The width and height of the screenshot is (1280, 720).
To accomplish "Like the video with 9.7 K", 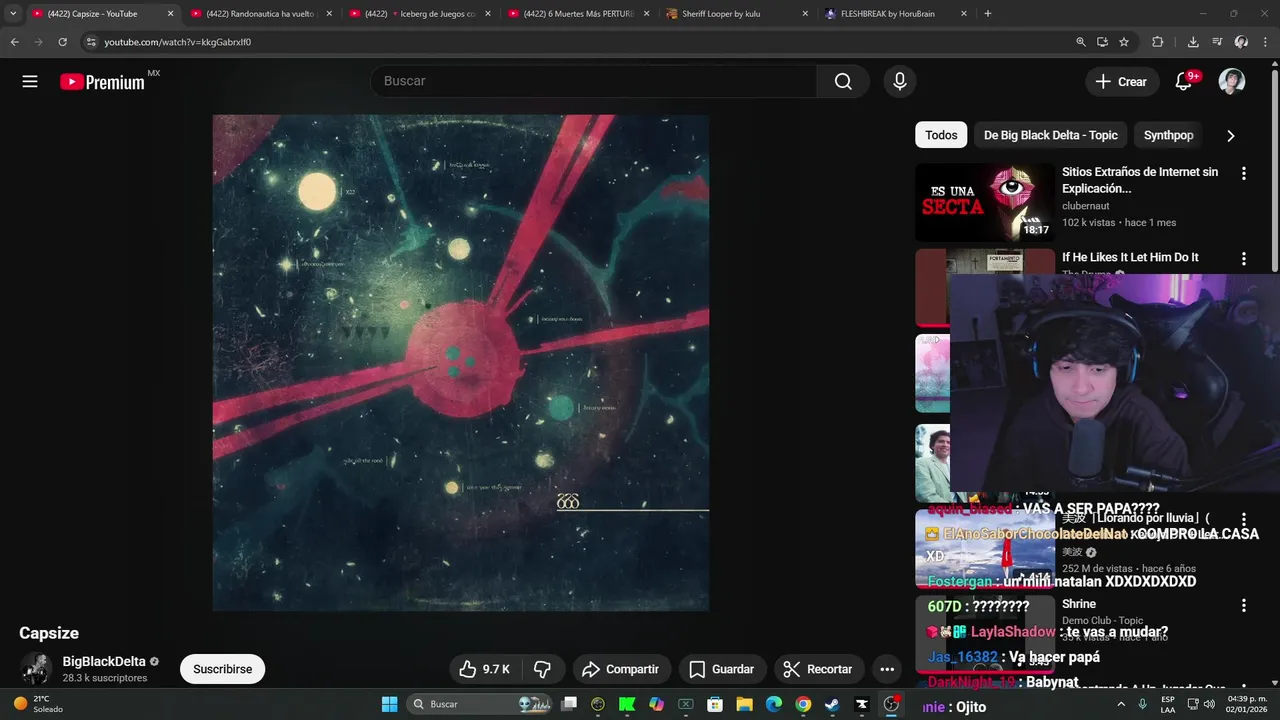I will 485,669.
